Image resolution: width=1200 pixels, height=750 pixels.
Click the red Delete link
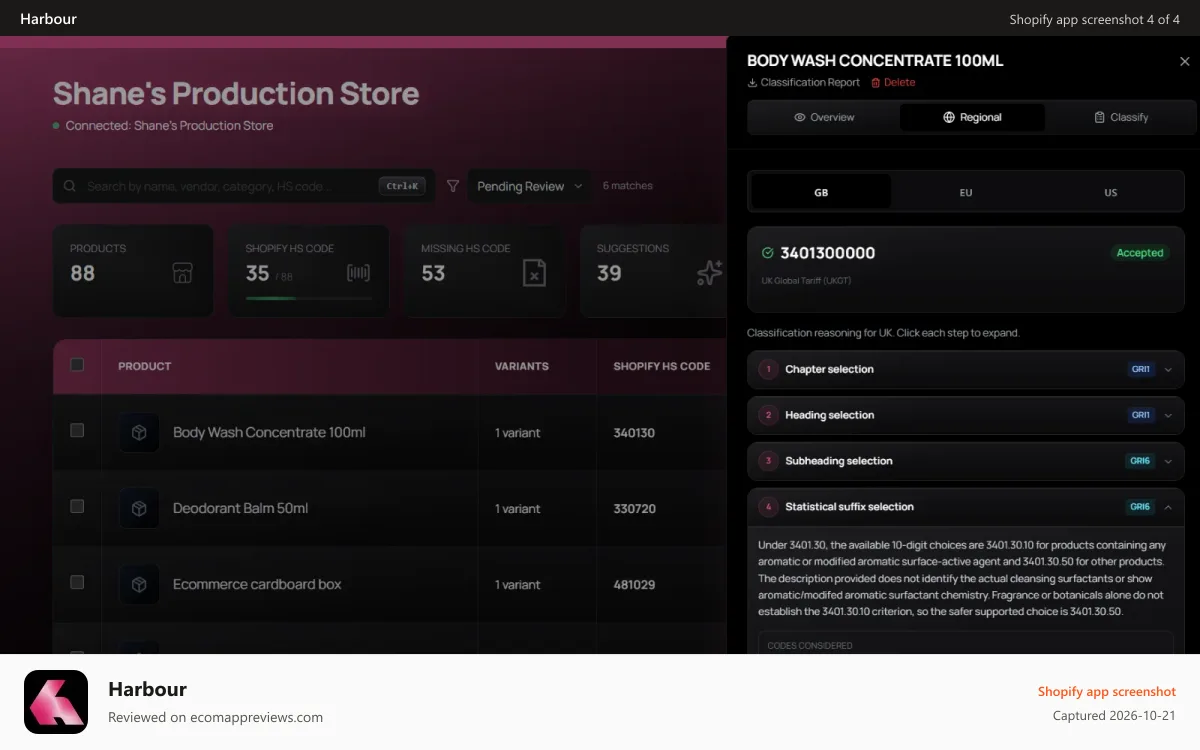[x=893, y=82]
